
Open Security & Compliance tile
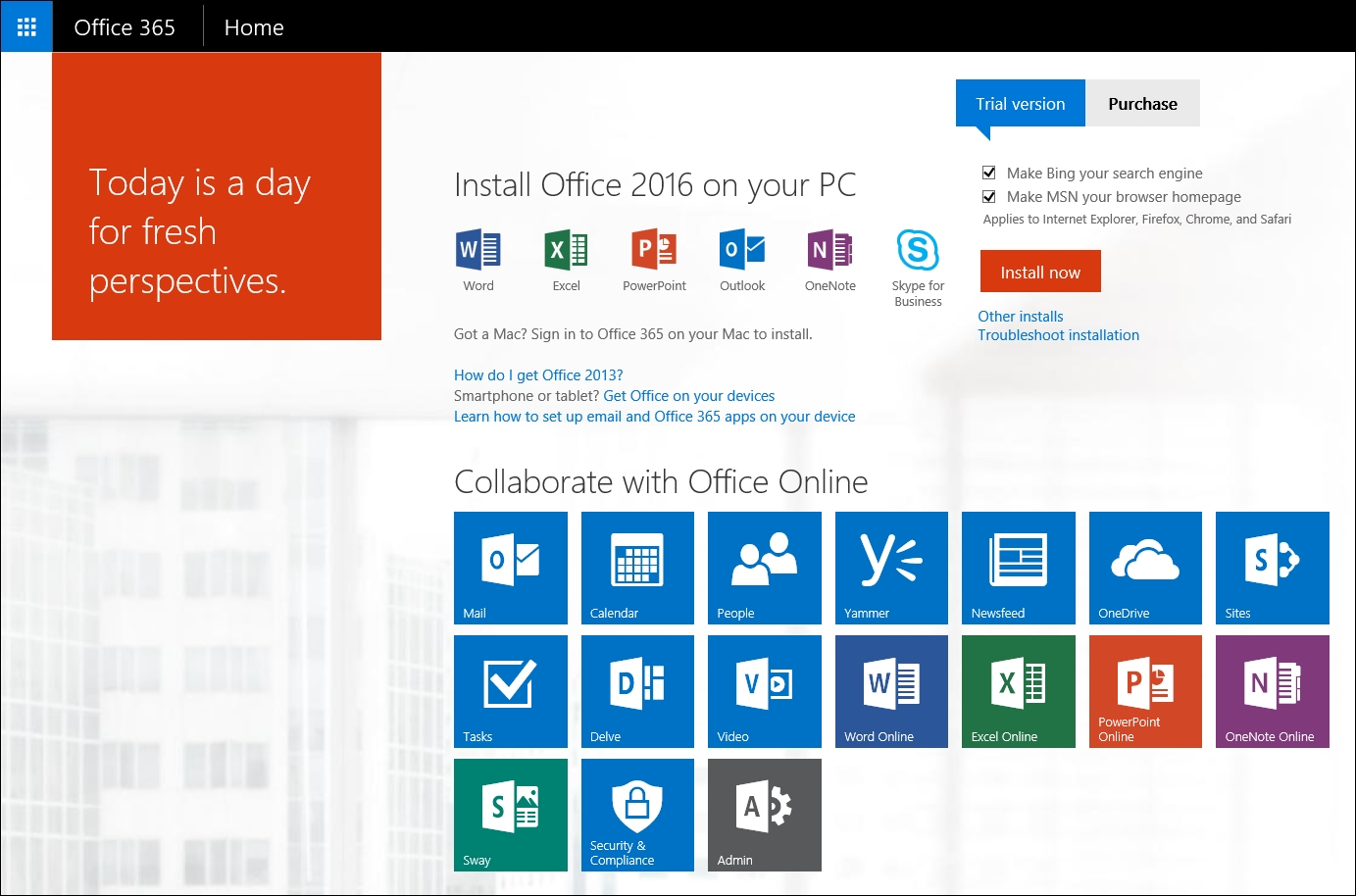637,815
